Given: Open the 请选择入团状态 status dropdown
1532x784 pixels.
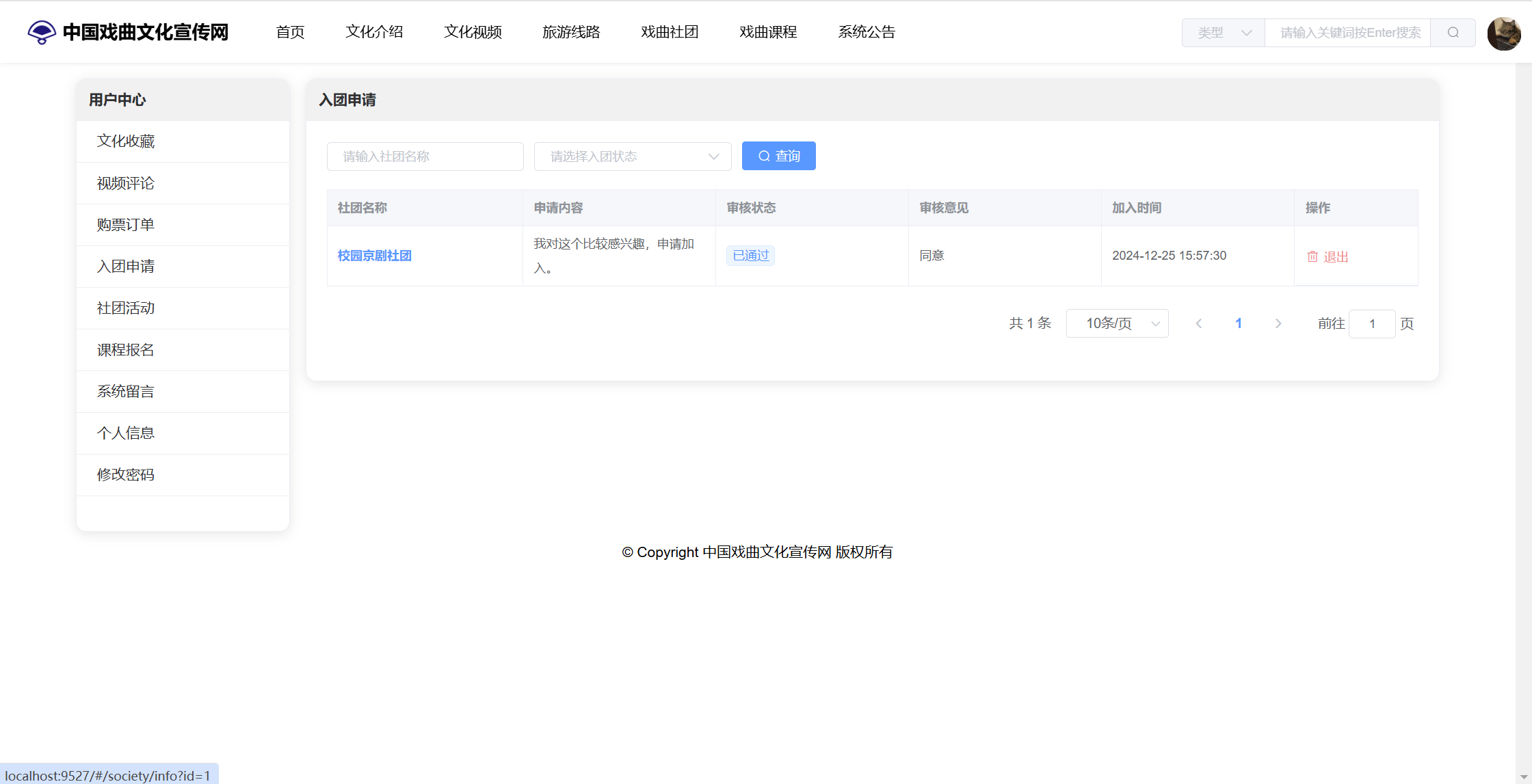Looking at the screenshot, I should pos(633,157).
